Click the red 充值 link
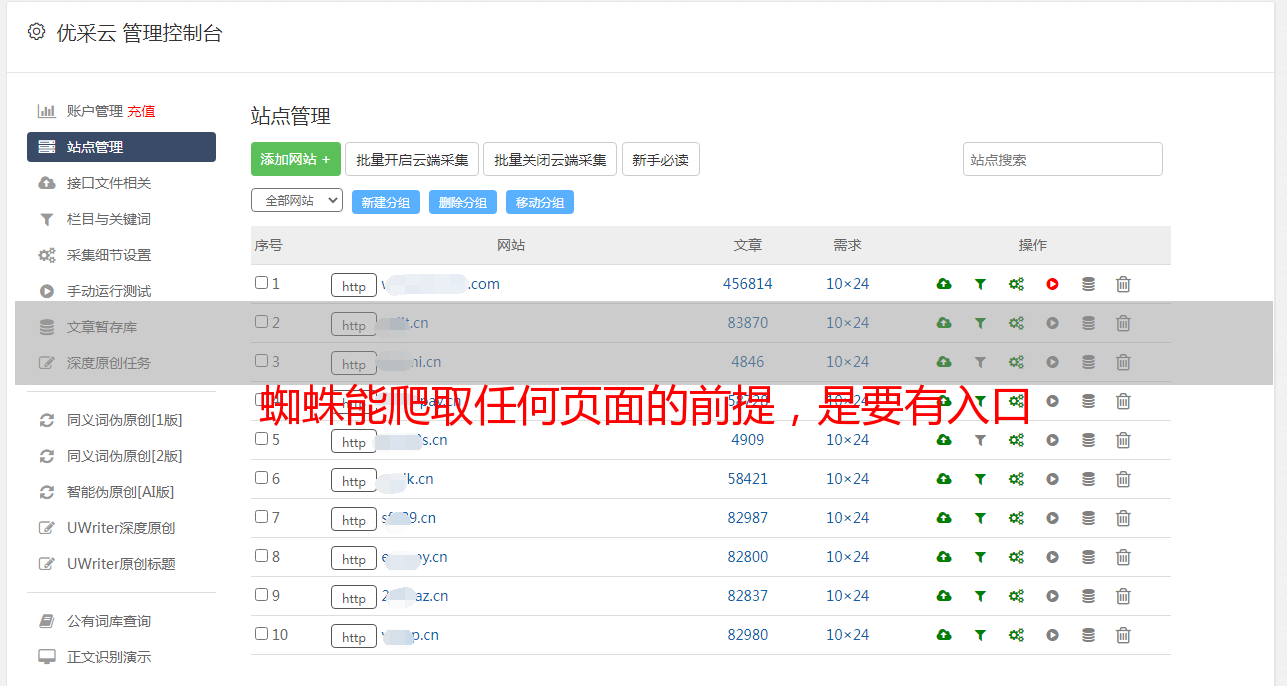Viewport: 1287px width, 686px height. tap(141, 111)
